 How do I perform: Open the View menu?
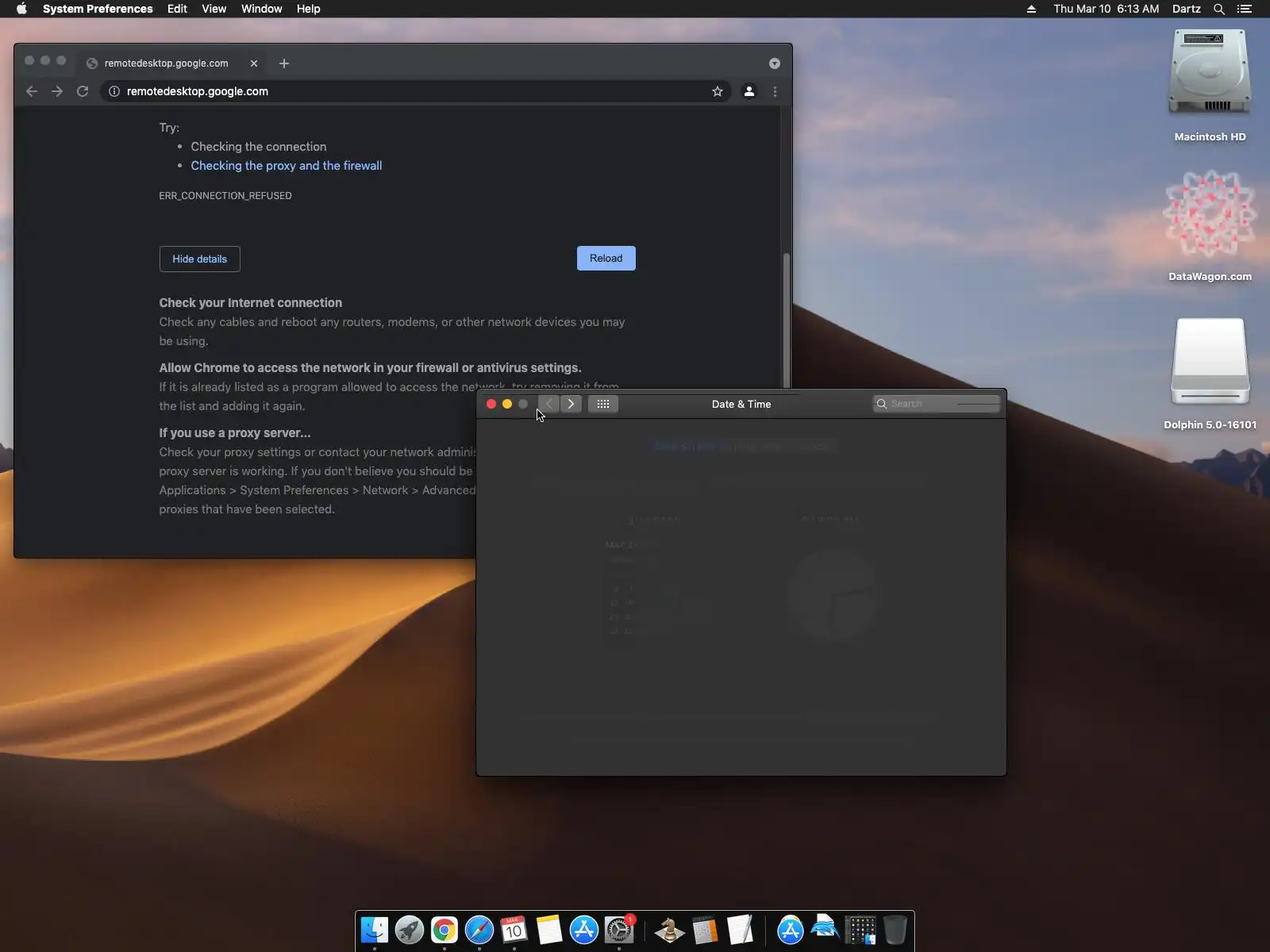pyautogui.click(x=214, y=9)
